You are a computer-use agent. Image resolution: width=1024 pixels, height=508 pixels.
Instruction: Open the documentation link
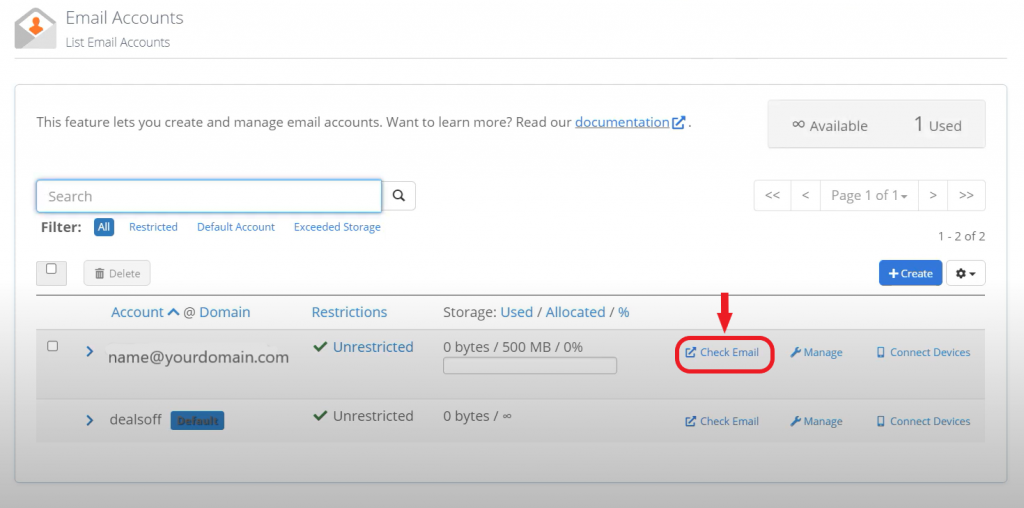point(630,122)
